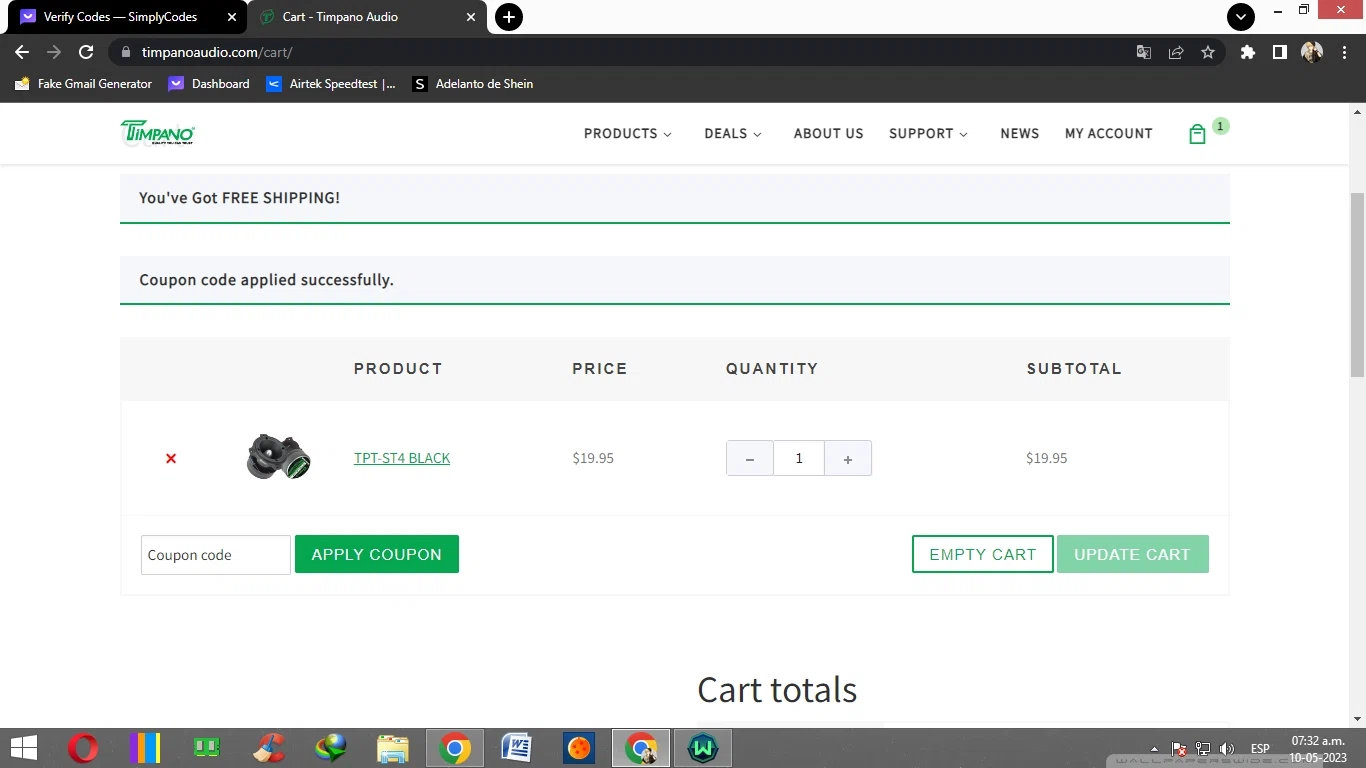Close the Verify Codes SimplyCodes tab

[231, 17]
